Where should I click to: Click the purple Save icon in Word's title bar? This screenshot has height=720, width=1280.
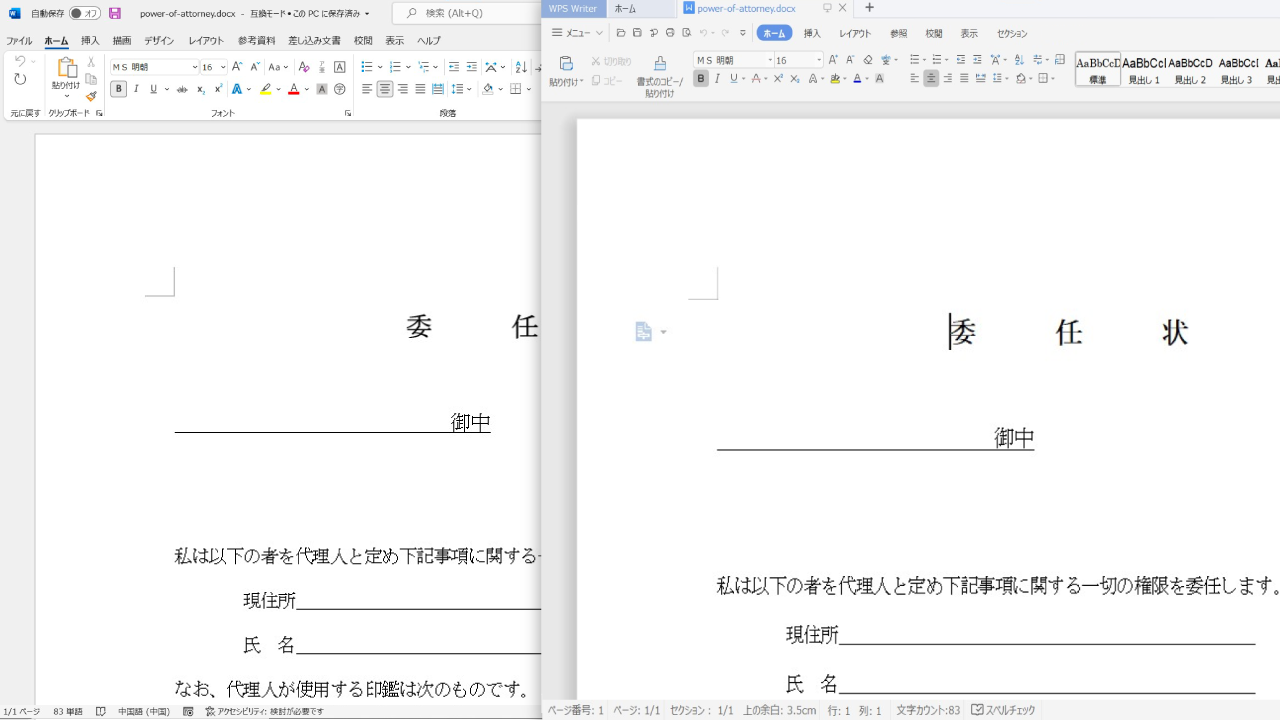(115, 13)
